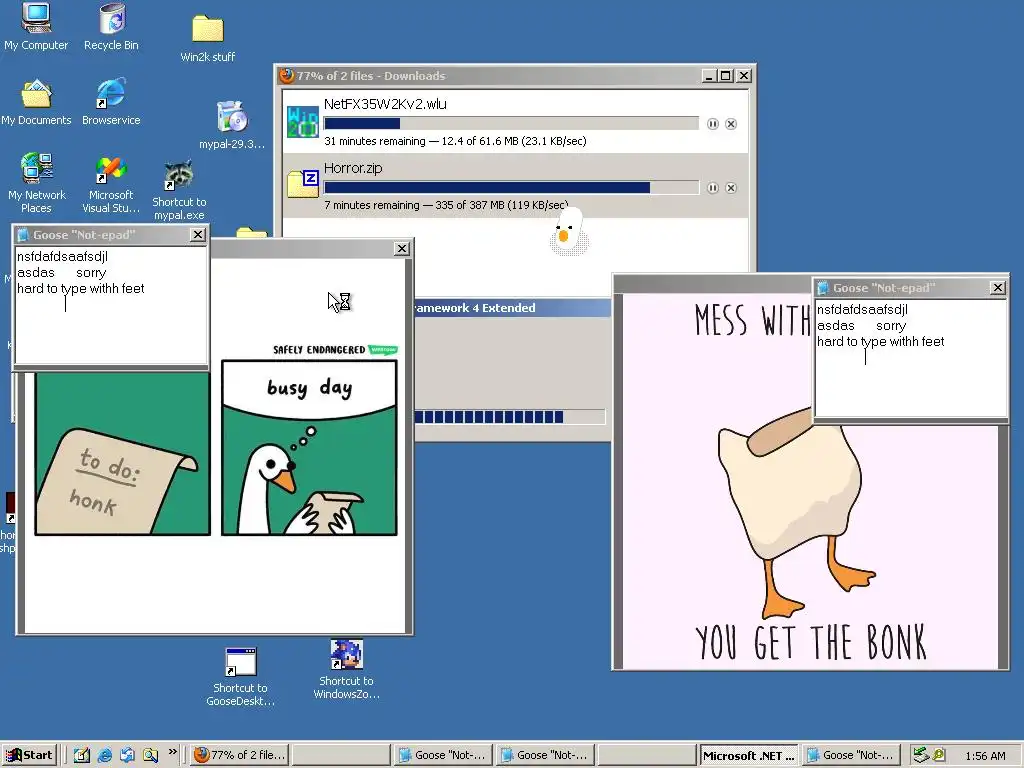The width and height of the screenshot is (1024, 768).
Task: Click the NetFX35W2Kv2.wlu download progress bar
Action: [511, 123]
